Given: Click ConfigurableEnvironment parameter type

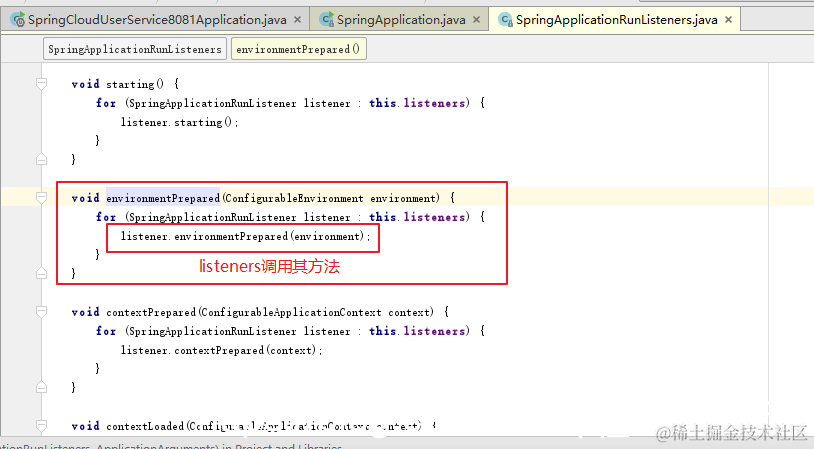Looking at the screenshot, I should pos(294,198).
